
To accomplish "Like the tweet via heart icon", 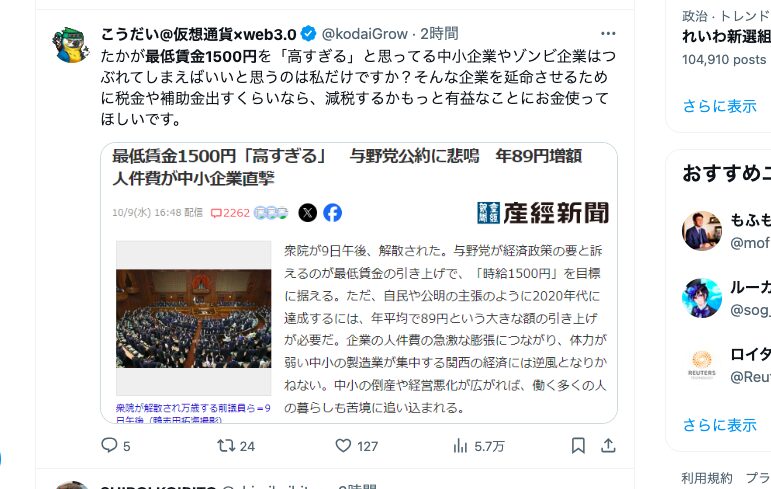I will point(343,446).
